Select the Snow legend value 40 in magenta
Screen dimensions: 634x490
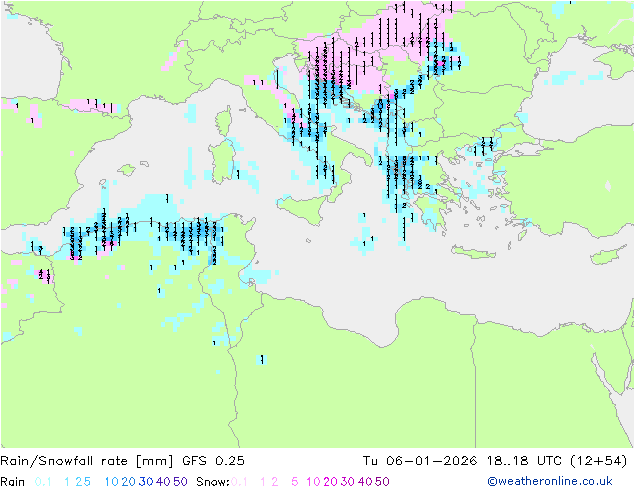click(365, 482)
